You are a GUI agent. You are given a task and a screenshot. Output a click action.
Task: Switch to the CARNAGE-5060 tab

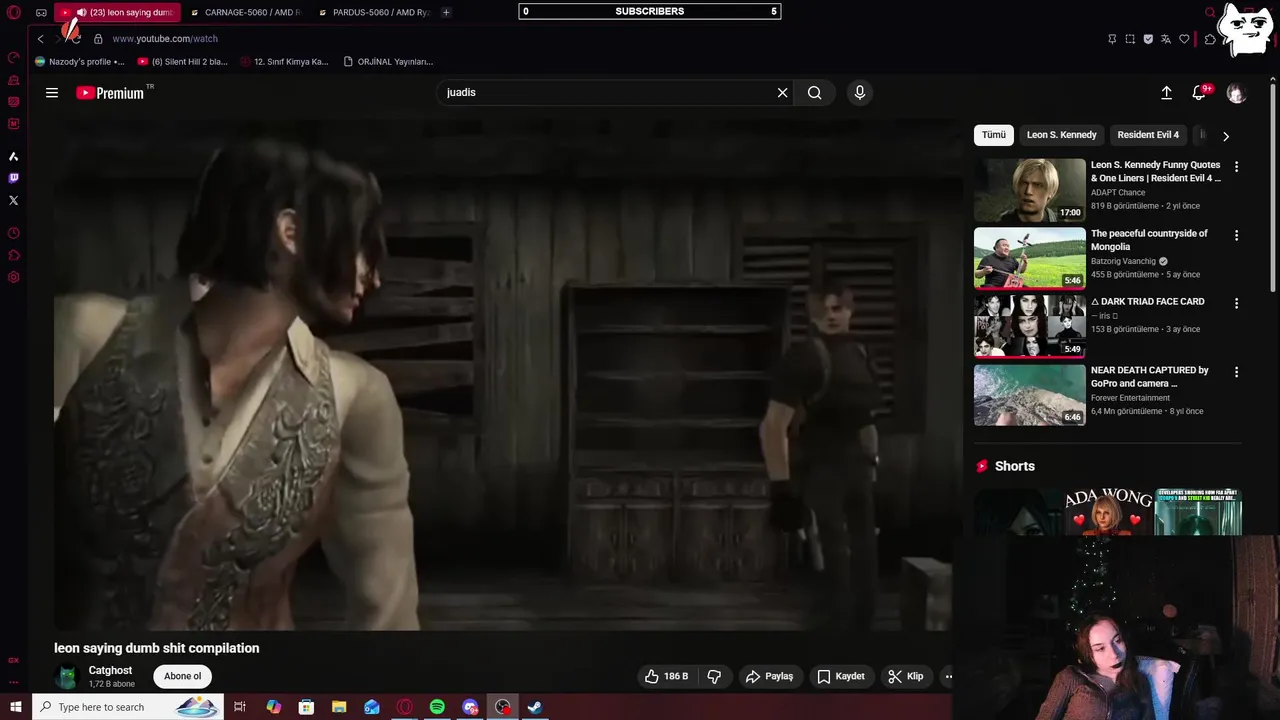point(244,13)
